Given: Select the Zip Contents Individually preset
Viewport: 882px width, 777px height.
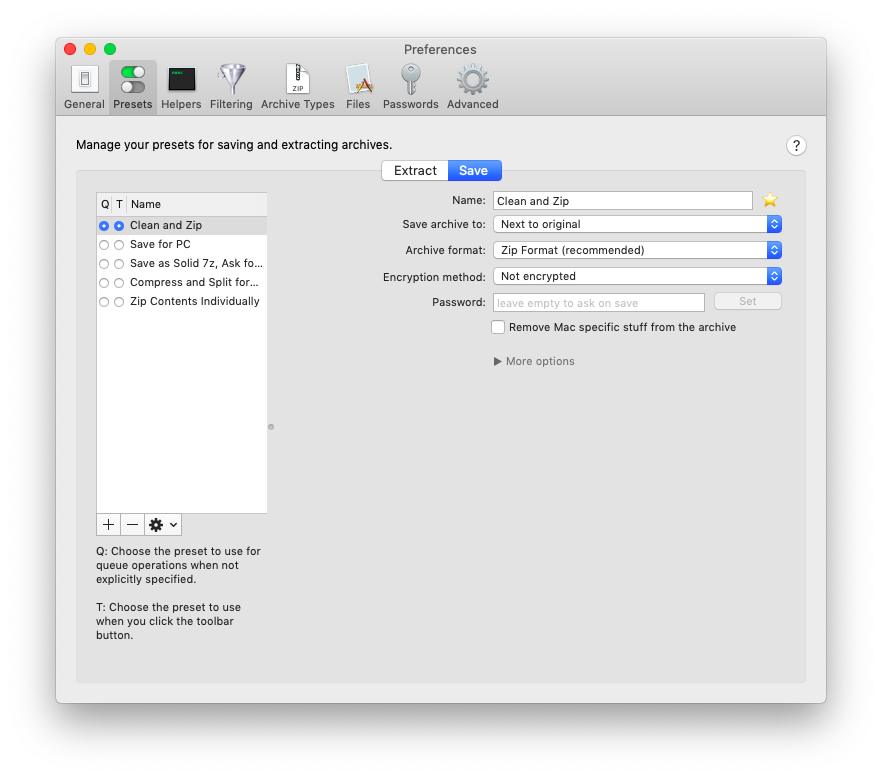Looking at the screenshot, I should 182,302.
